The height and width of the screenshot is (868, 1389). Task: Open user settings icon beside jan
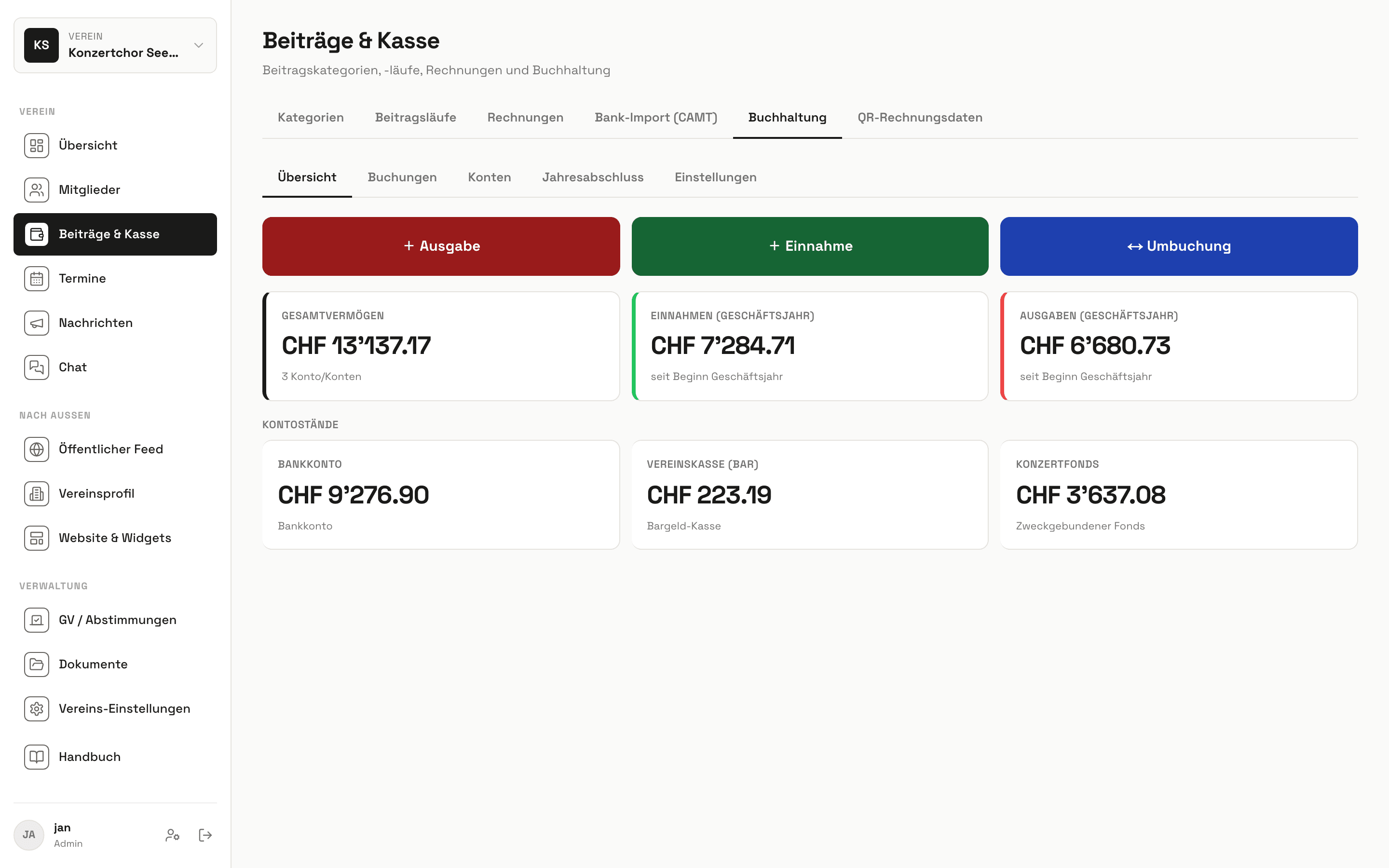click(172, 835)
